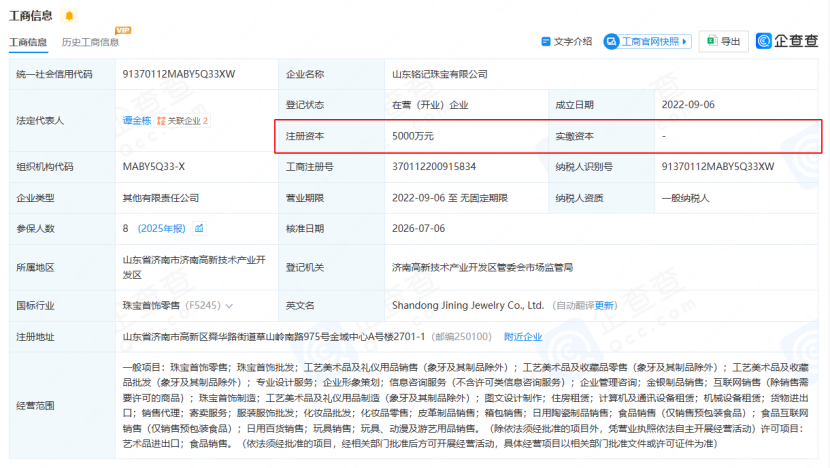830x468 pixels.
Task: Click 更新 beside the English name
Action: (604, 305)
